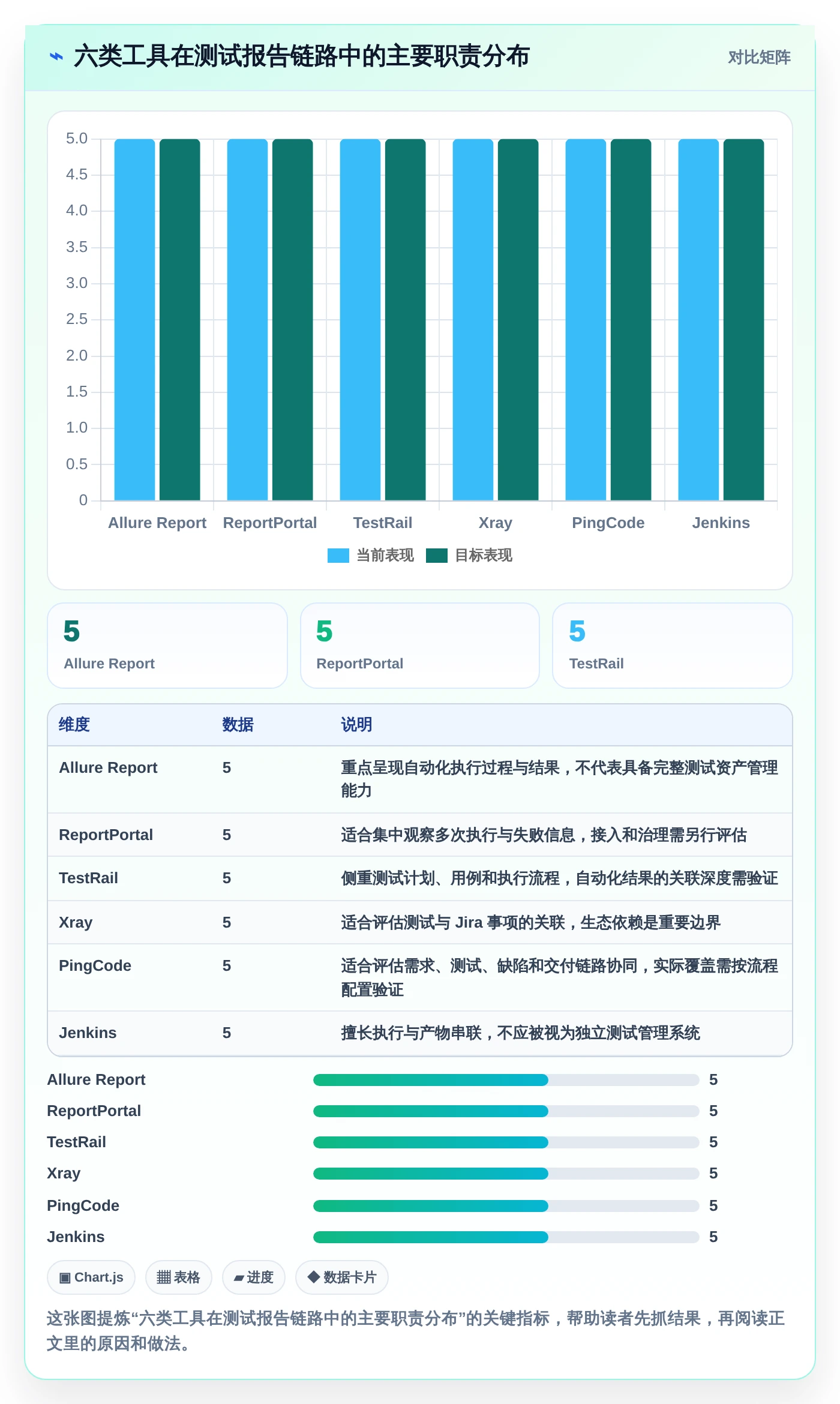Screen dimensions: 840x1404
Task: Click the Allure Report table row name
Action: (108, 768)
